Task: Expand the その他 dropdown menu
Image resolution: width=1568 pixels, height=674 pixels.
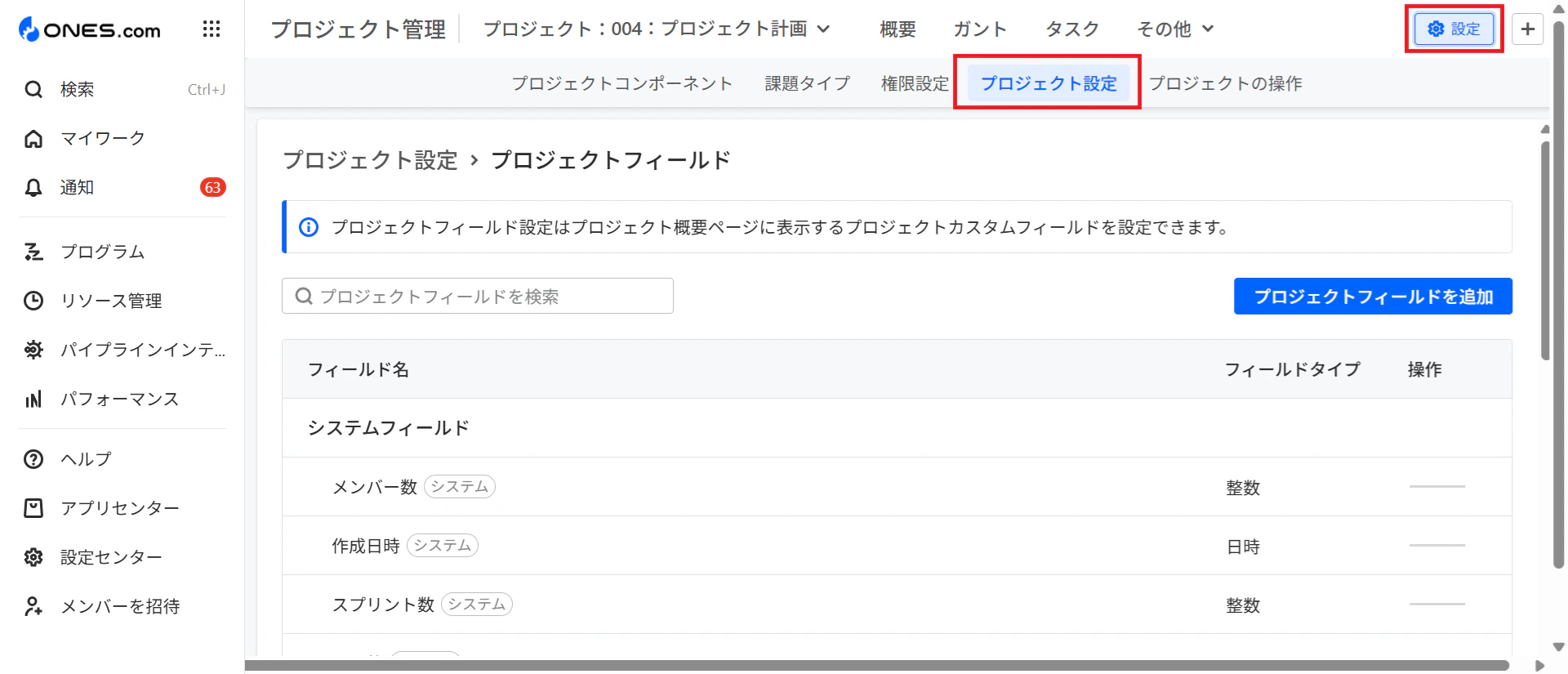Action: pyautogui.click(x=1175, y=29)
